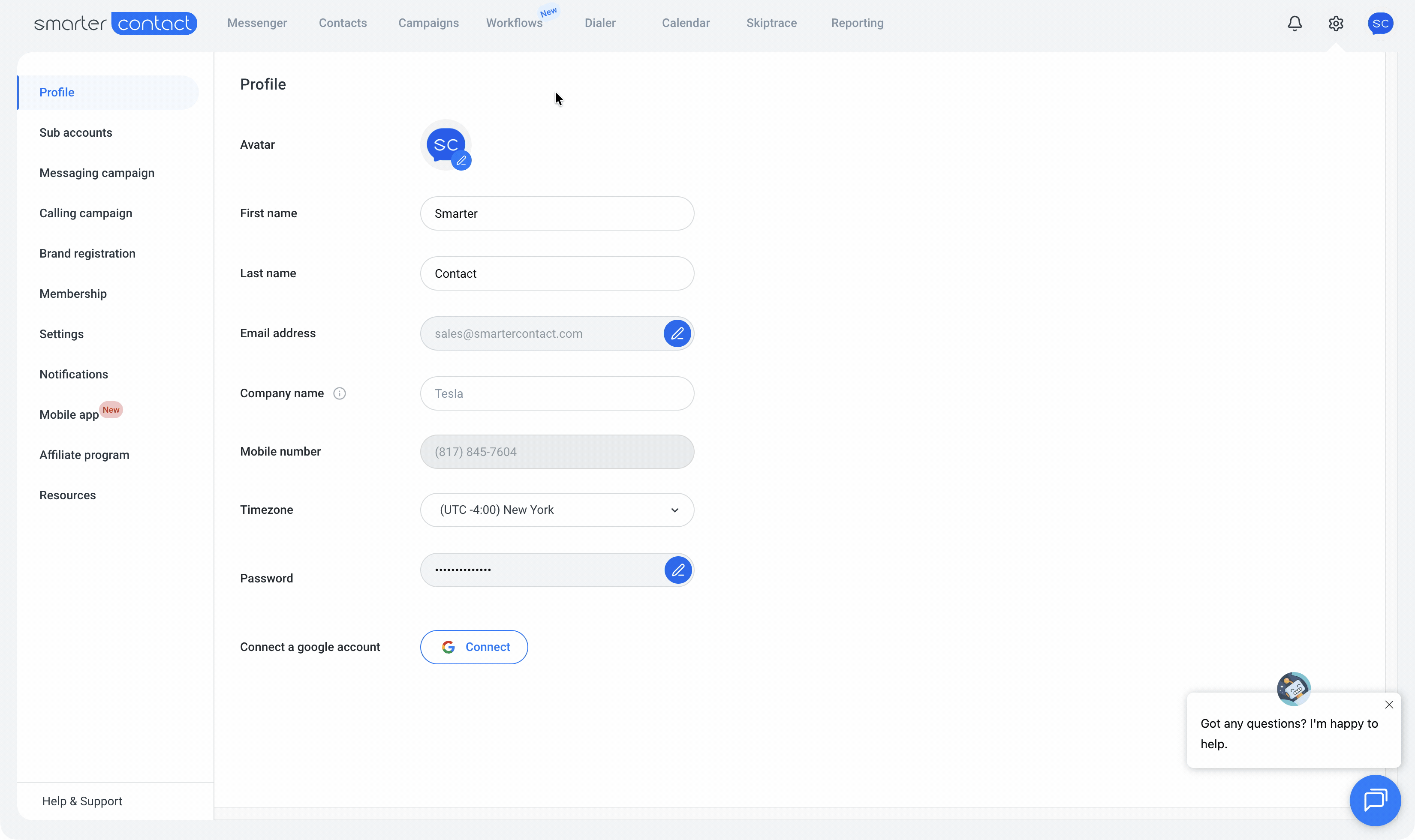Click the email address edit pencil
The height and width of the screenshot is (840, 1415).
677,333
